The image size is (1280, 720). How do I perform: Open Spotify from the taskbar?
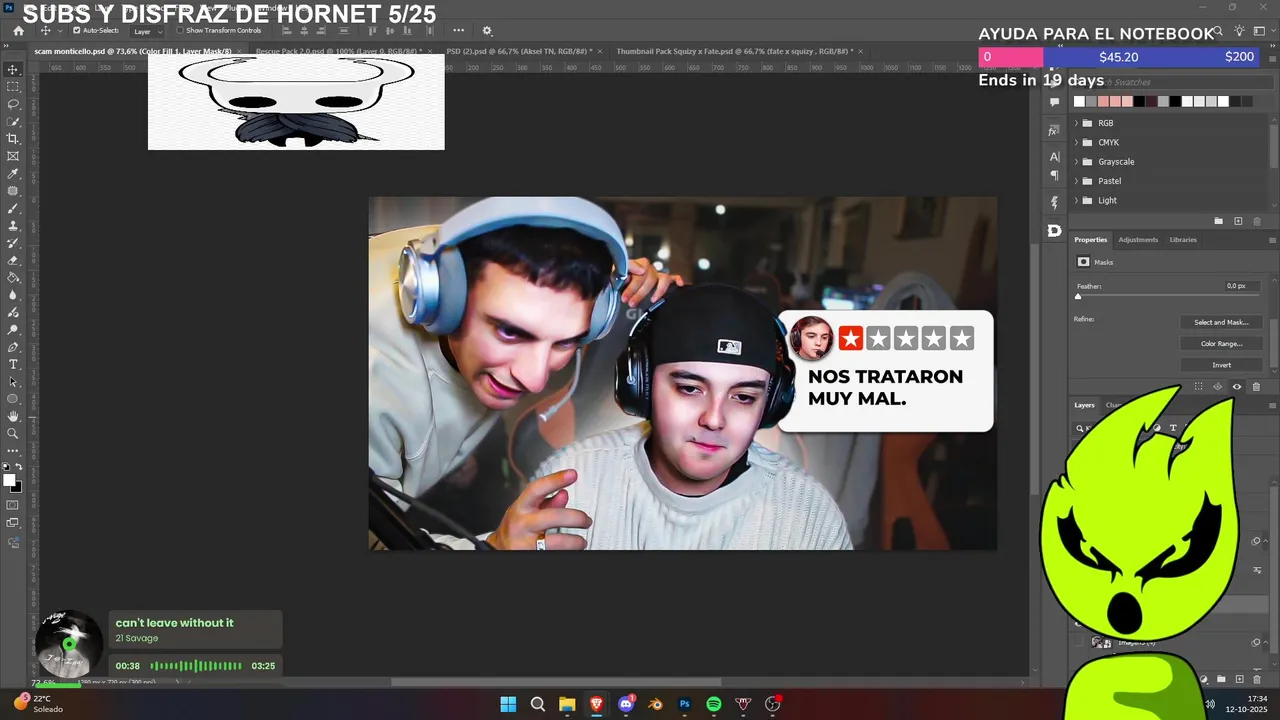[714, 704]
